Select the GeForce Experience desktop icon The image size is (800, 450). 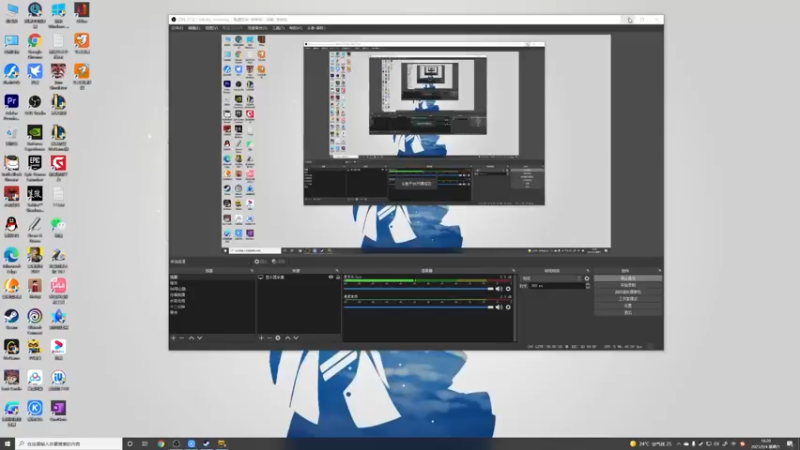click(x=35, y=137)
